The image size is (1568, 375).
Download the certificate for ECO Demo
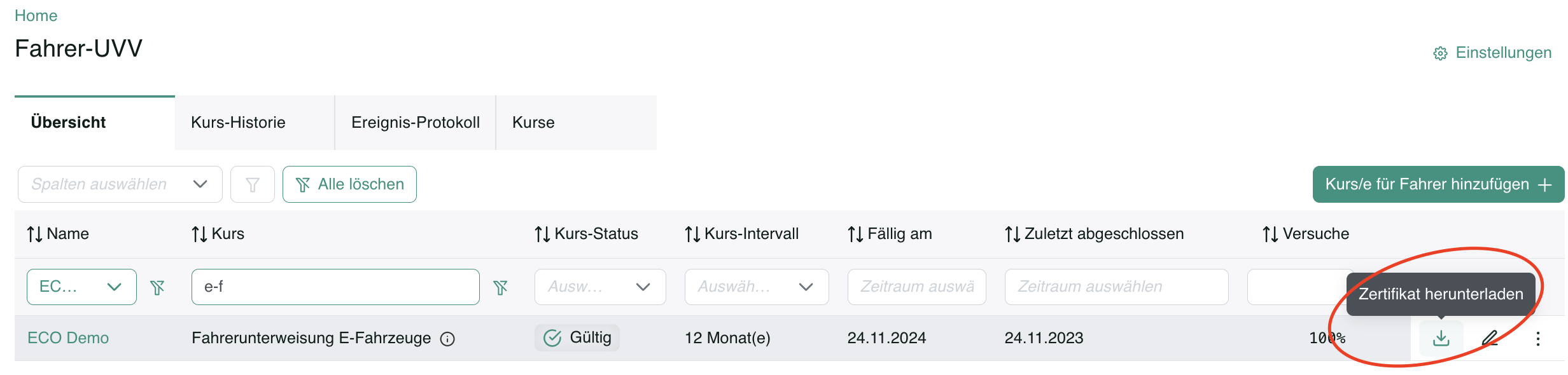click(1441, 338)
